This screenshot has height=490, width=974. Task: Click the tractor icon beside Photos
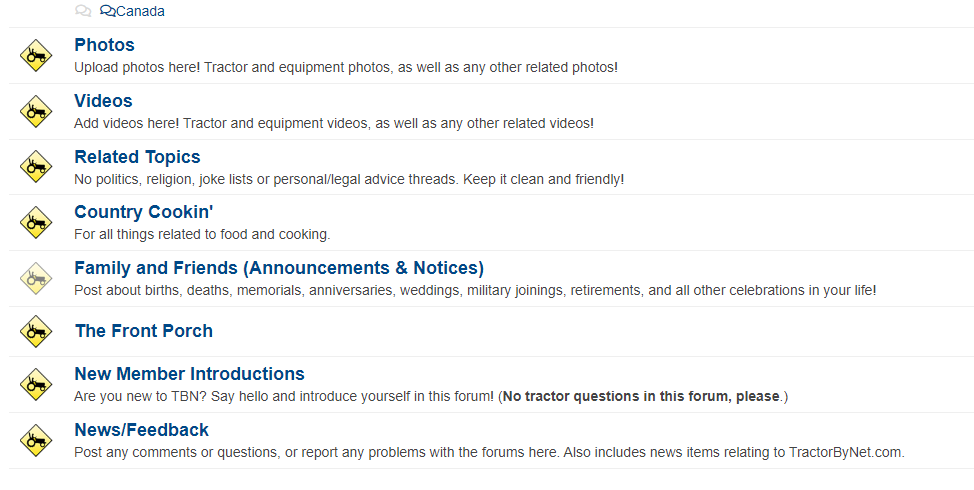coord(36,55)
